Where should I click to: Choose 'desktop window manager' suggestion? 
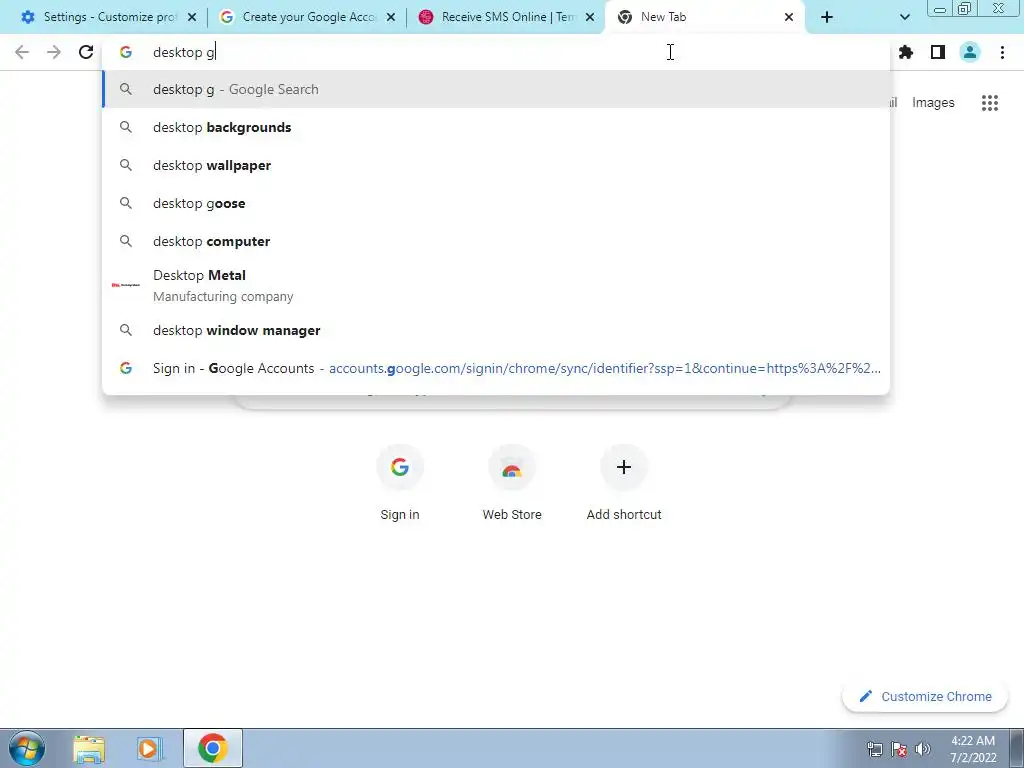[x=496, y=330]
